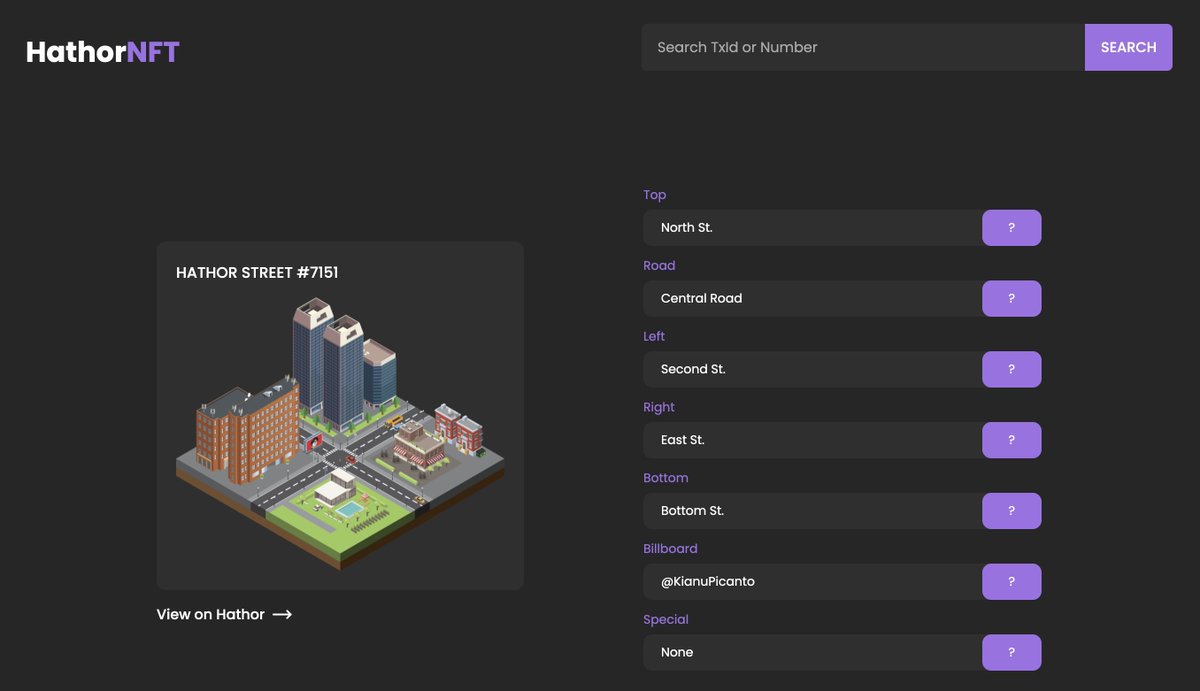1200x691 pixels.
Task: Select the Central Road value field
Action: pyautogui.click(x=812, y=299)
